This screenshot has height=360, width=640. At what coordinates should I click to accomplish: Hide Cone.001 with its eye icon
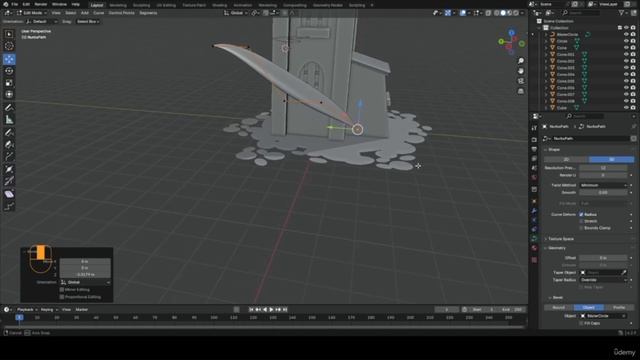click(626, 55)
